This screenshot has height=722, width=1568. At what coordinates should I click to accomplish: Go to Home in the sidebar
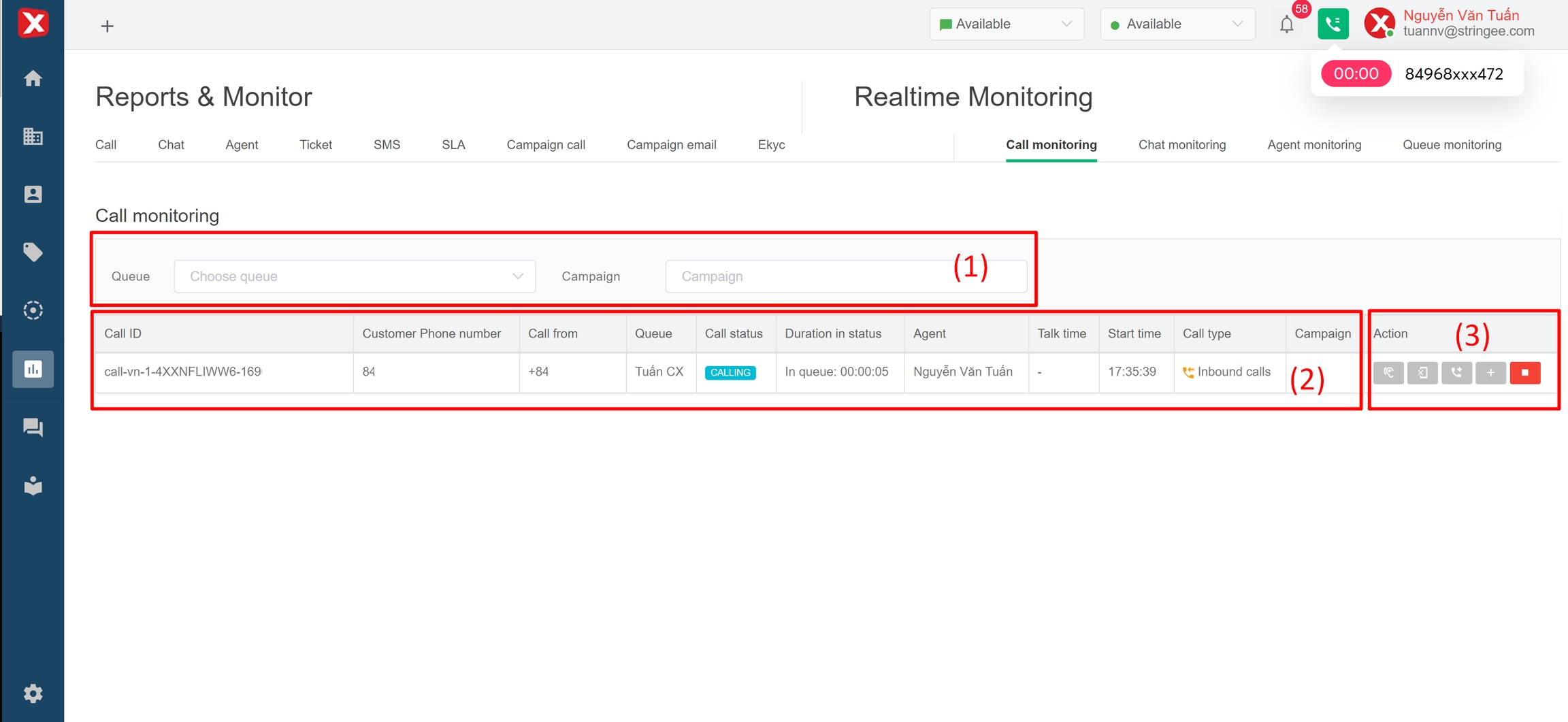33,78
